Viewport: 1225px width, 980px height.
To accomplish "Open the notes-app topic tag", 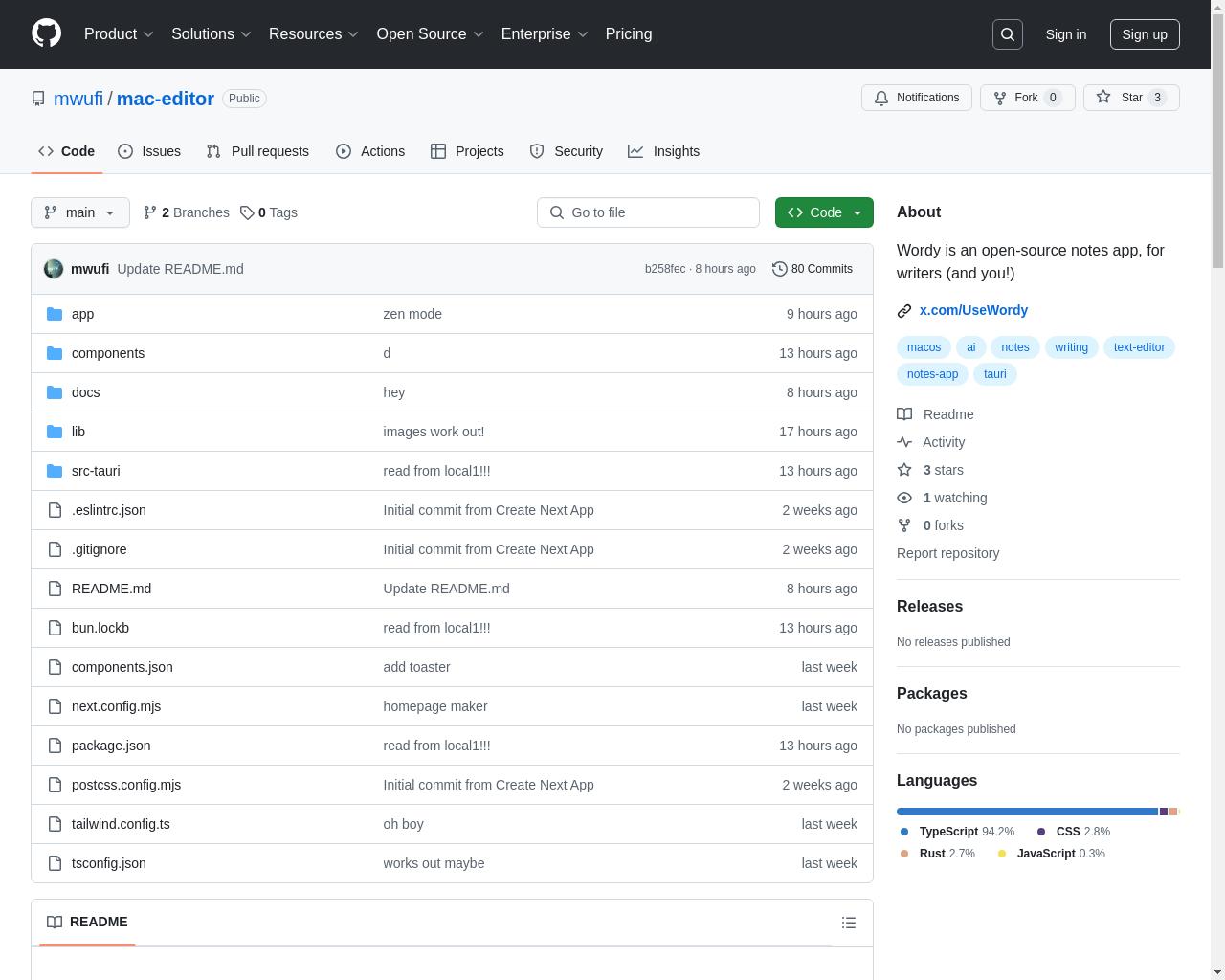I will click(932, 374).
